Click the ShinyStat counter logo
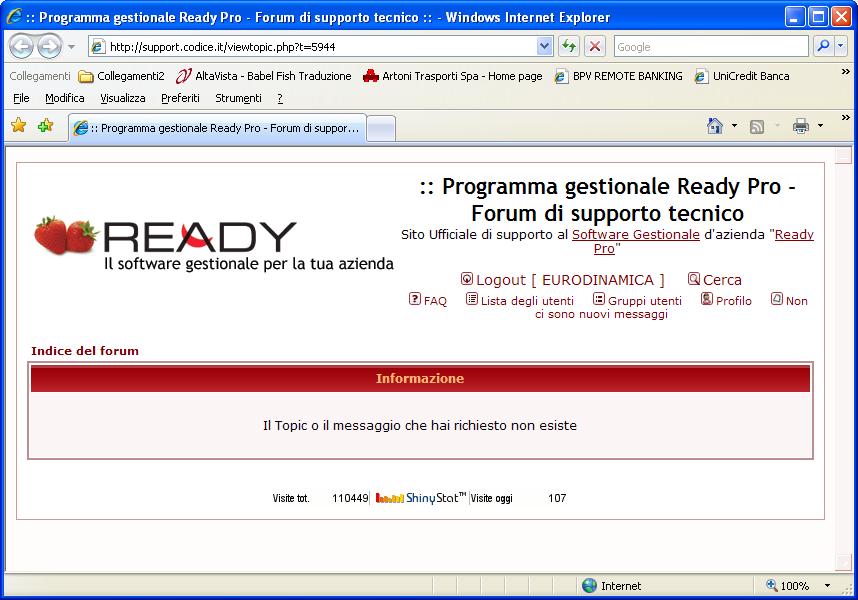 coord(420,498)
